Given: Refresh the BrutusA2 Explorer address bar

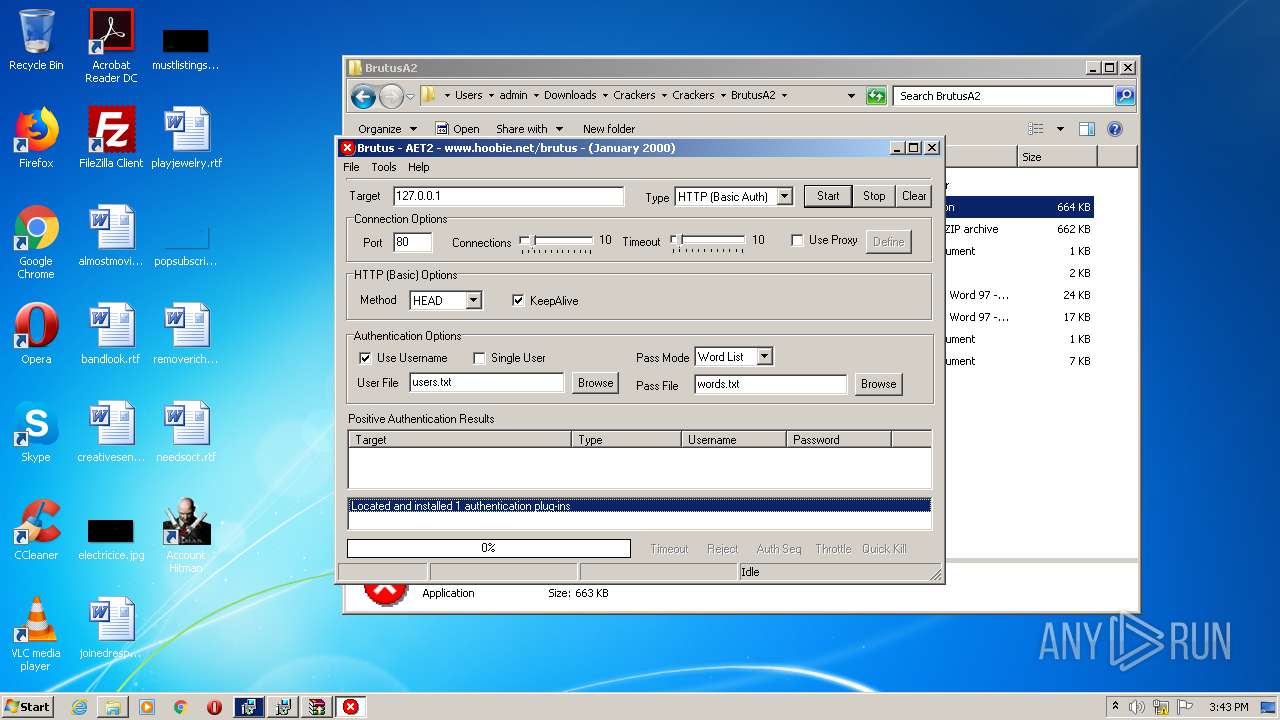Looking at the screenshot, I should [x=876, y=96].
